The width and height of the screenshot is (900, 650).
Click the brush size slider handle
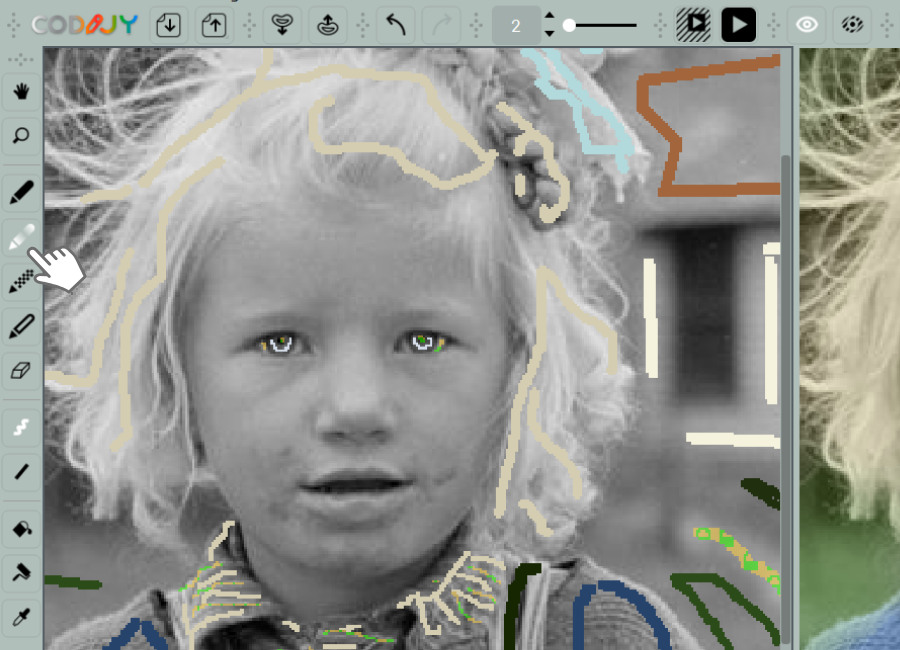point(569,25)
